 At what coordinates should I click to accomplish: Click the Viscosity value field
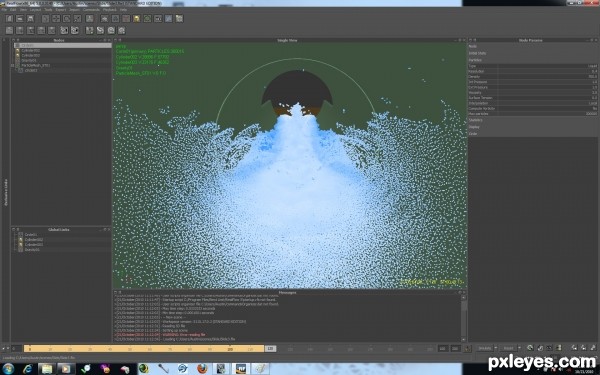(x=548, y=93)
